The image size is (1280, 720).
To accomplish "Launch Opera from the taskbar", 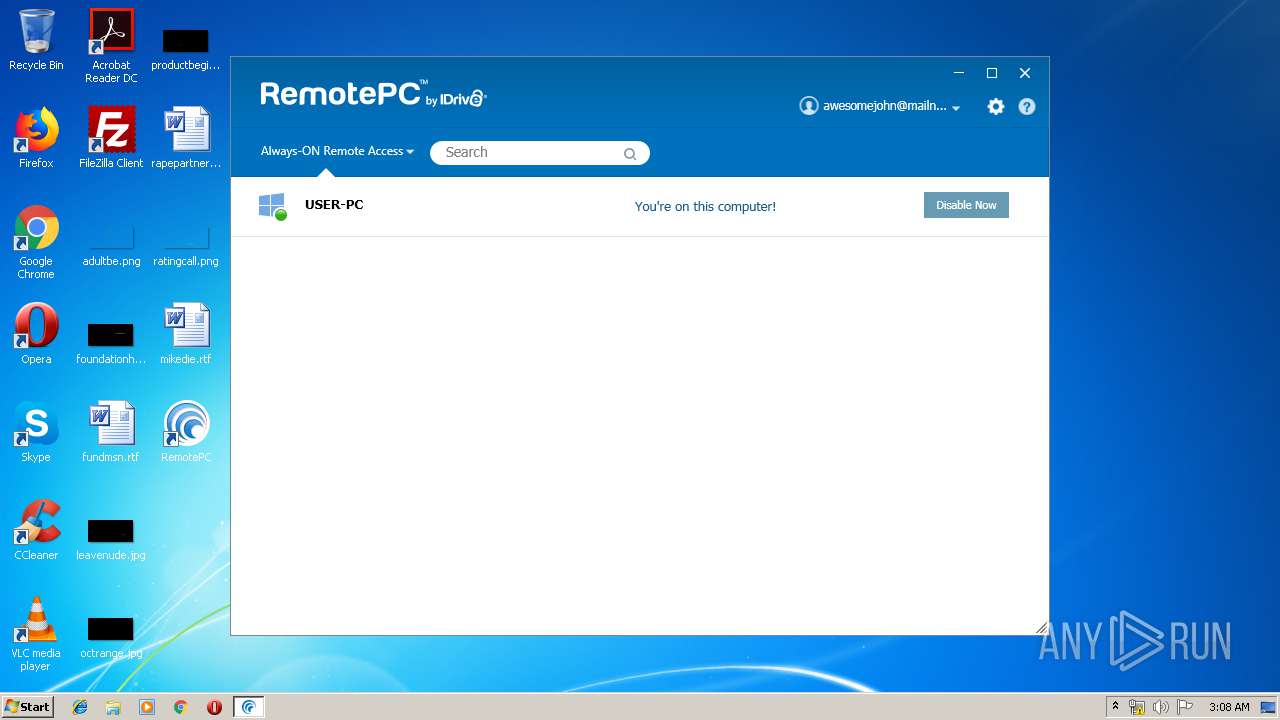I will click(x=214, y=707).
